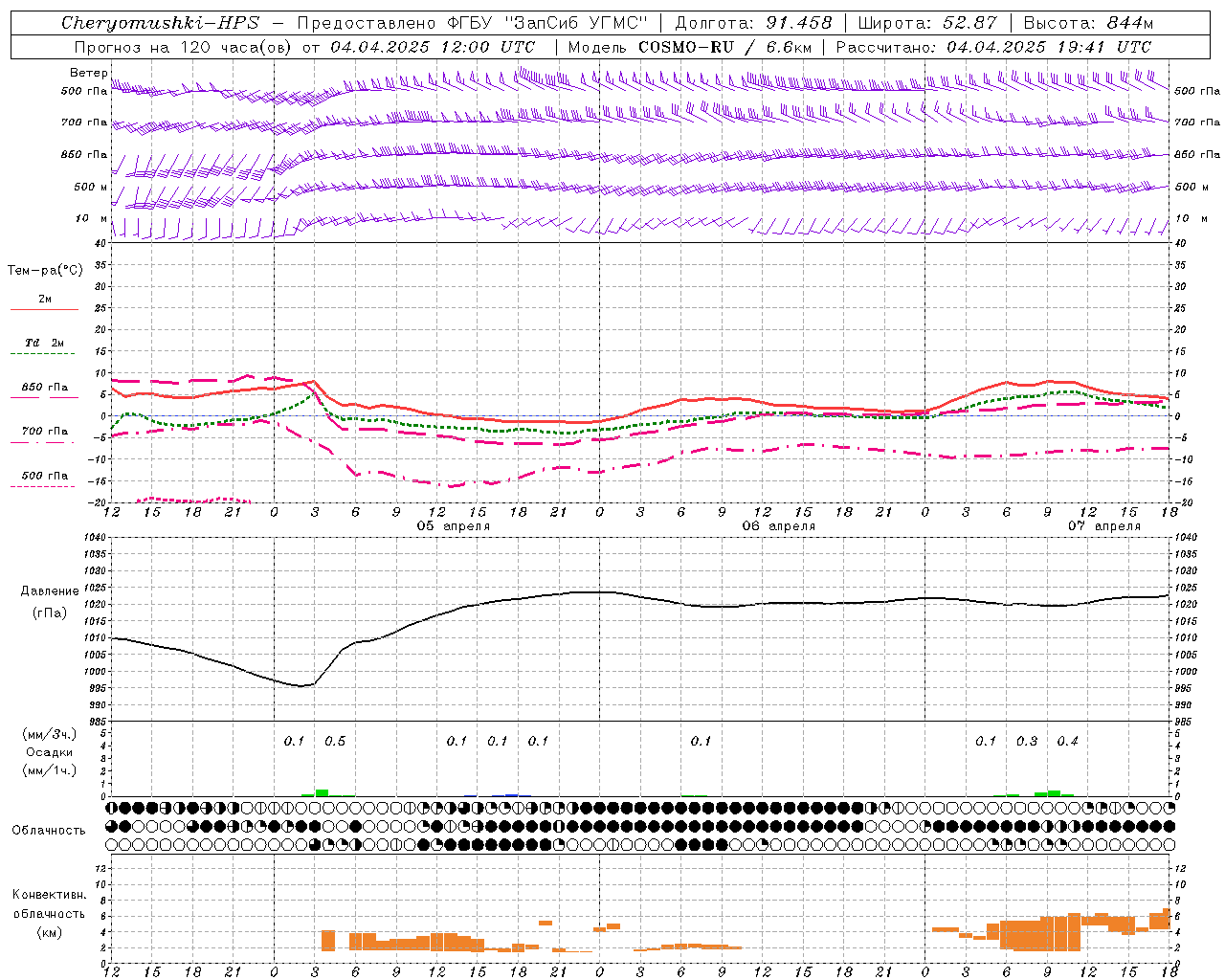This screenshot has height=980, width=1225.
Task: Click the elevation text "Высота: 844м"
Action: pos(1088,23)
